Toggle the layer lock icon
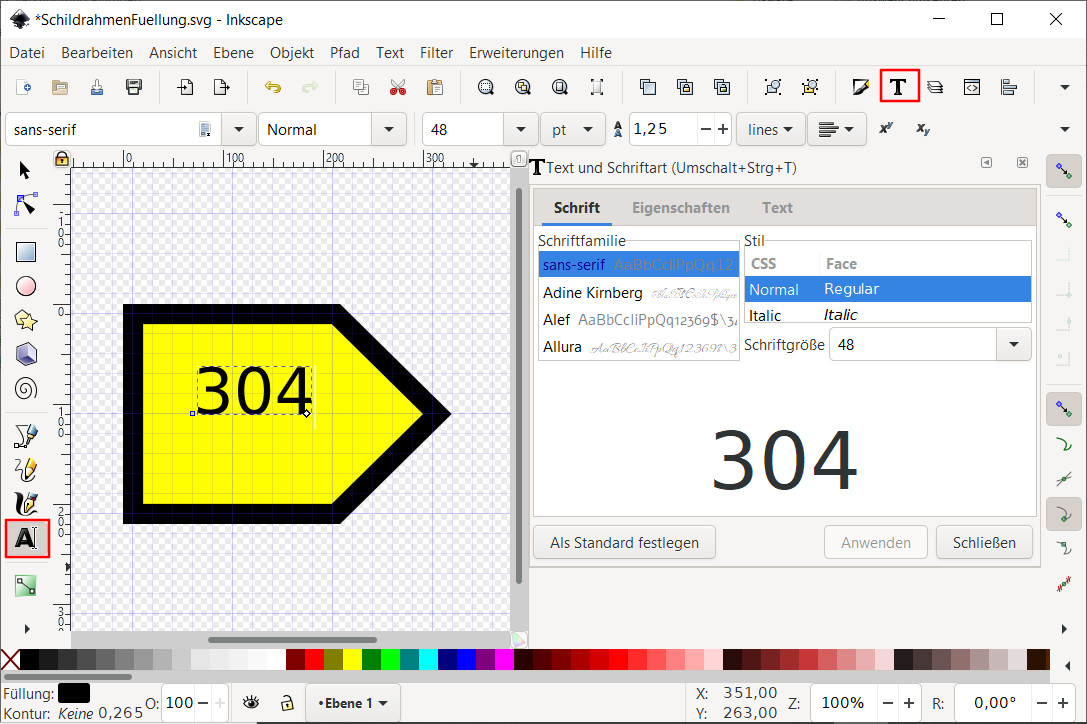The image size is (1087, 724). (286, 703)
